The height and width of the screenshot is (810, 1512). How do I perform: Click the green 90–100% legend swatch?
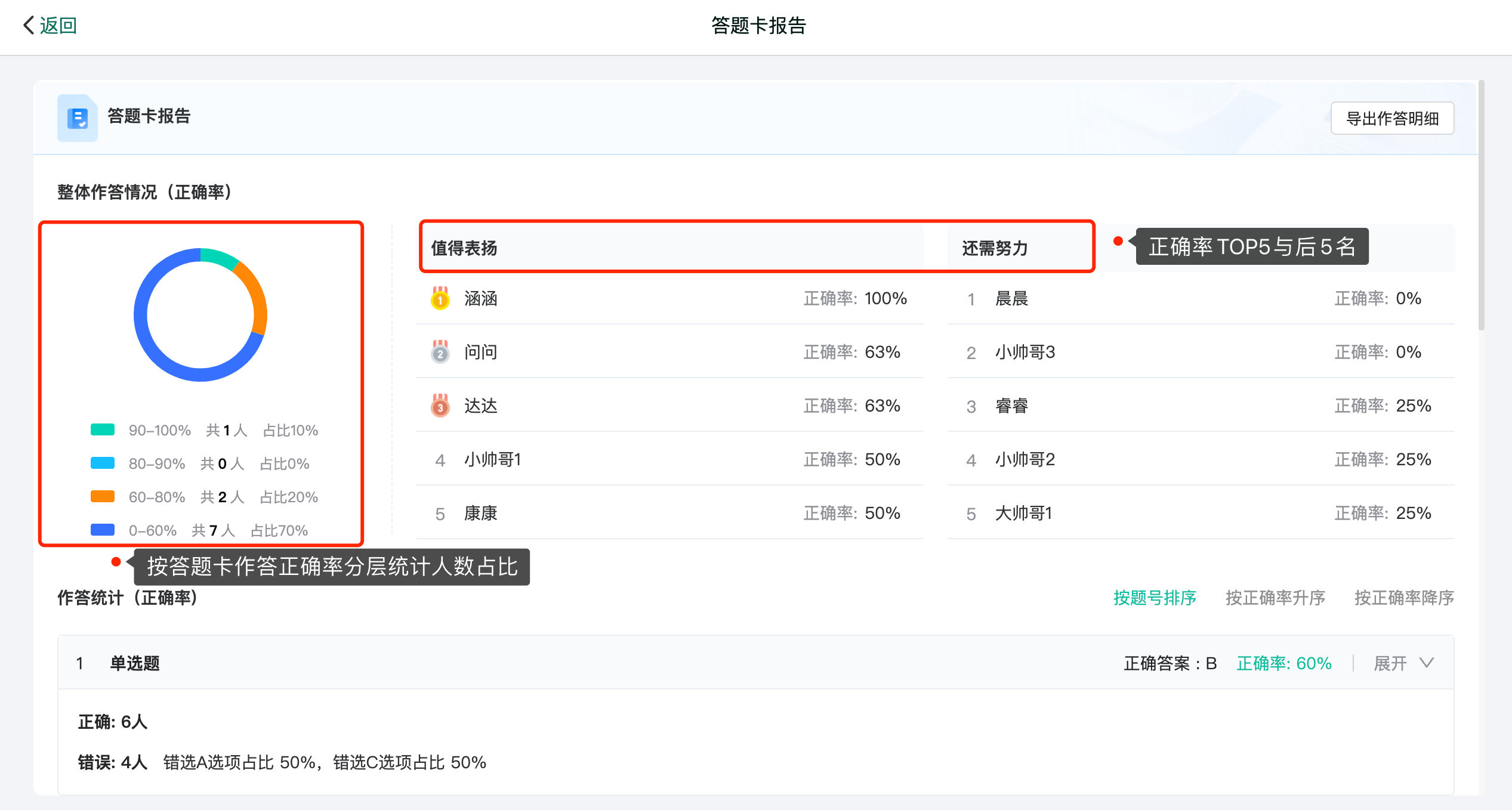click(103, 429)
